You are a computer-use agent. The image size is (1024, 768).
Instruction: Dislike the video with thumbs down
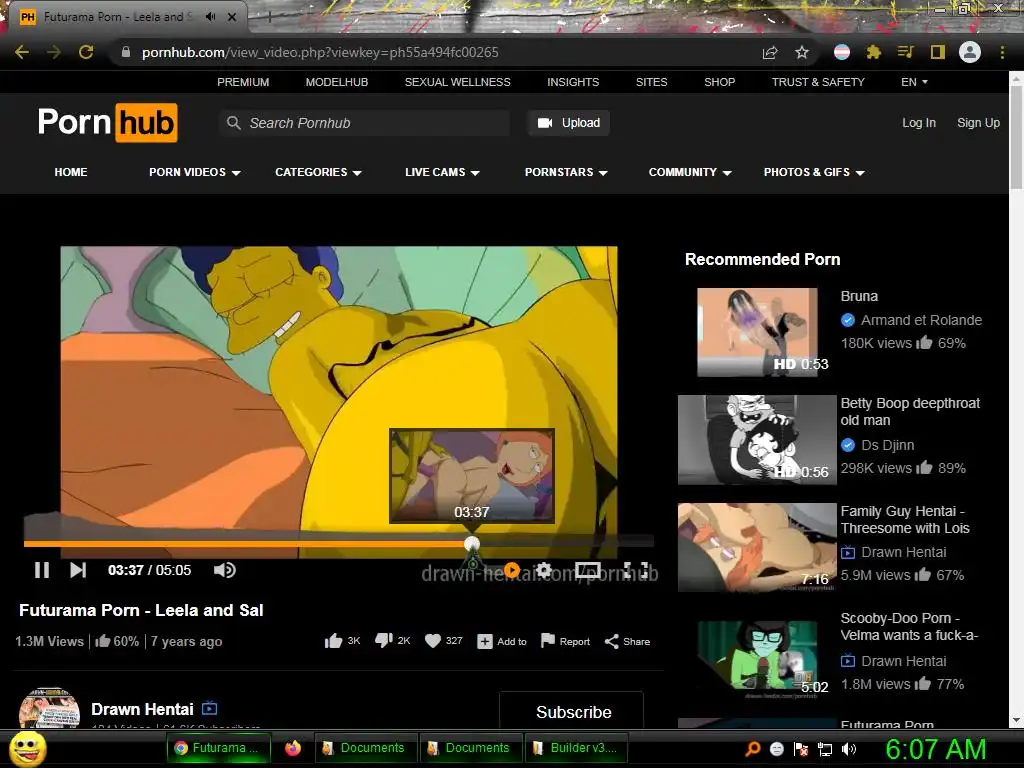pyautogui.click(x=383, y=641)
